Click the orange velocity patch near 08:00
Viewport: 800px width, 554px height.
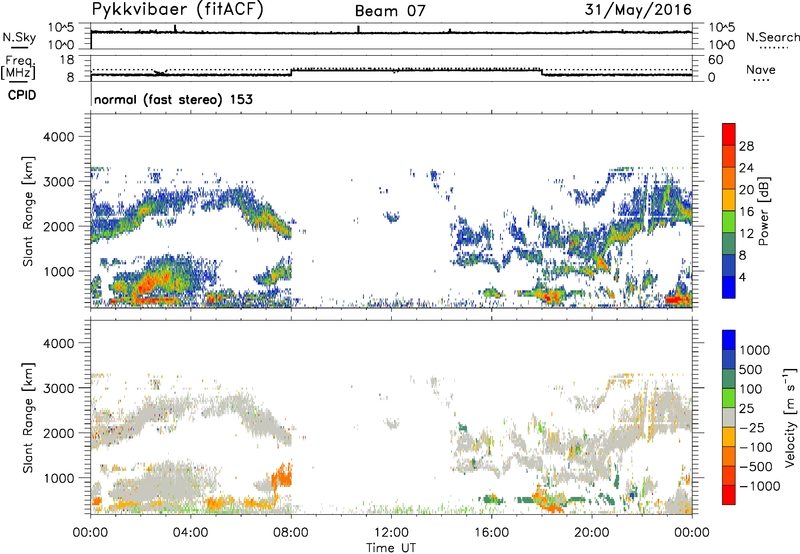coord(282,476)
